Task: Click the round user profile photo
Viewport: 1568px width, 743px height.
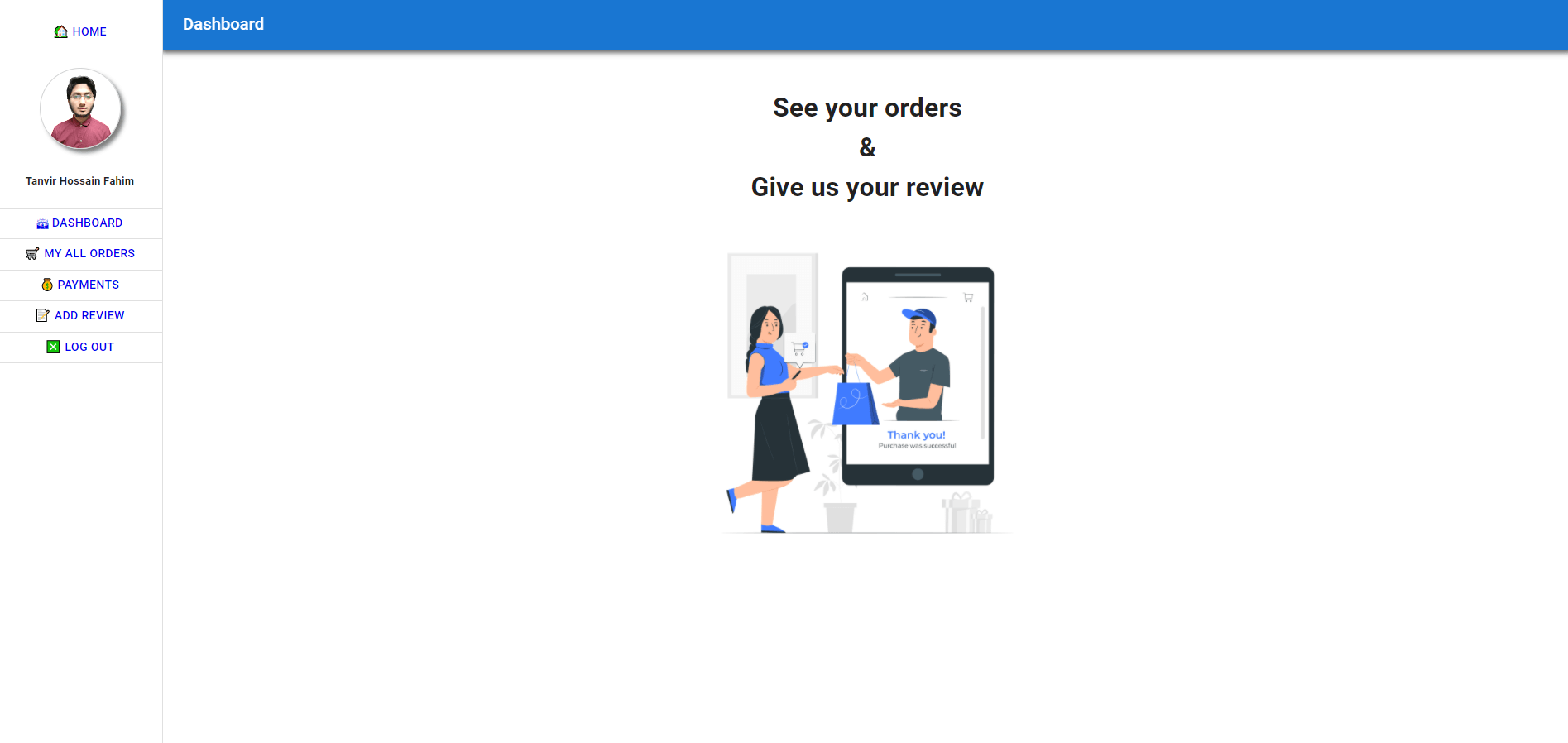Action: point(81,109)
